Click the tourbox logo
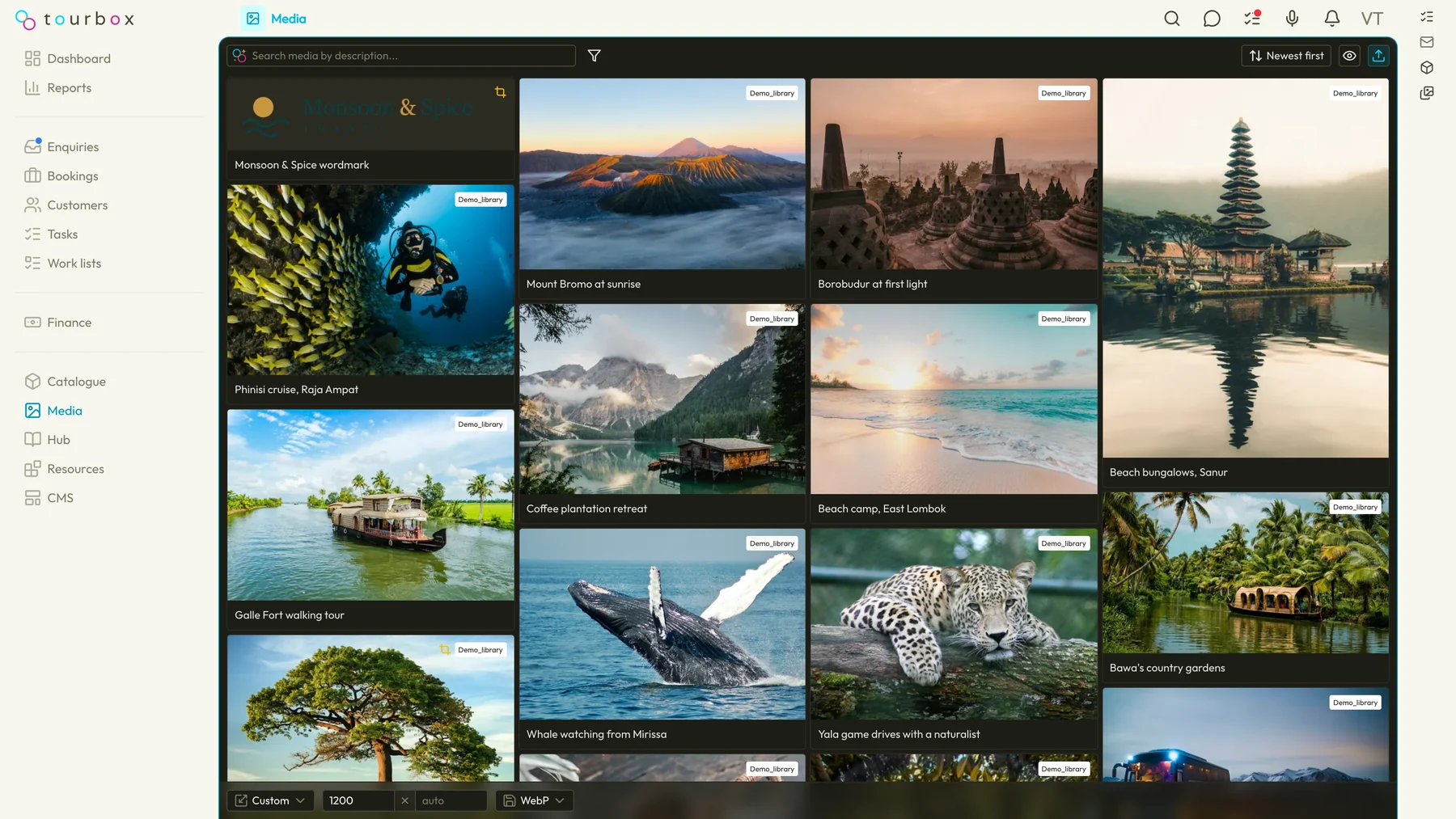 (74, 19)
